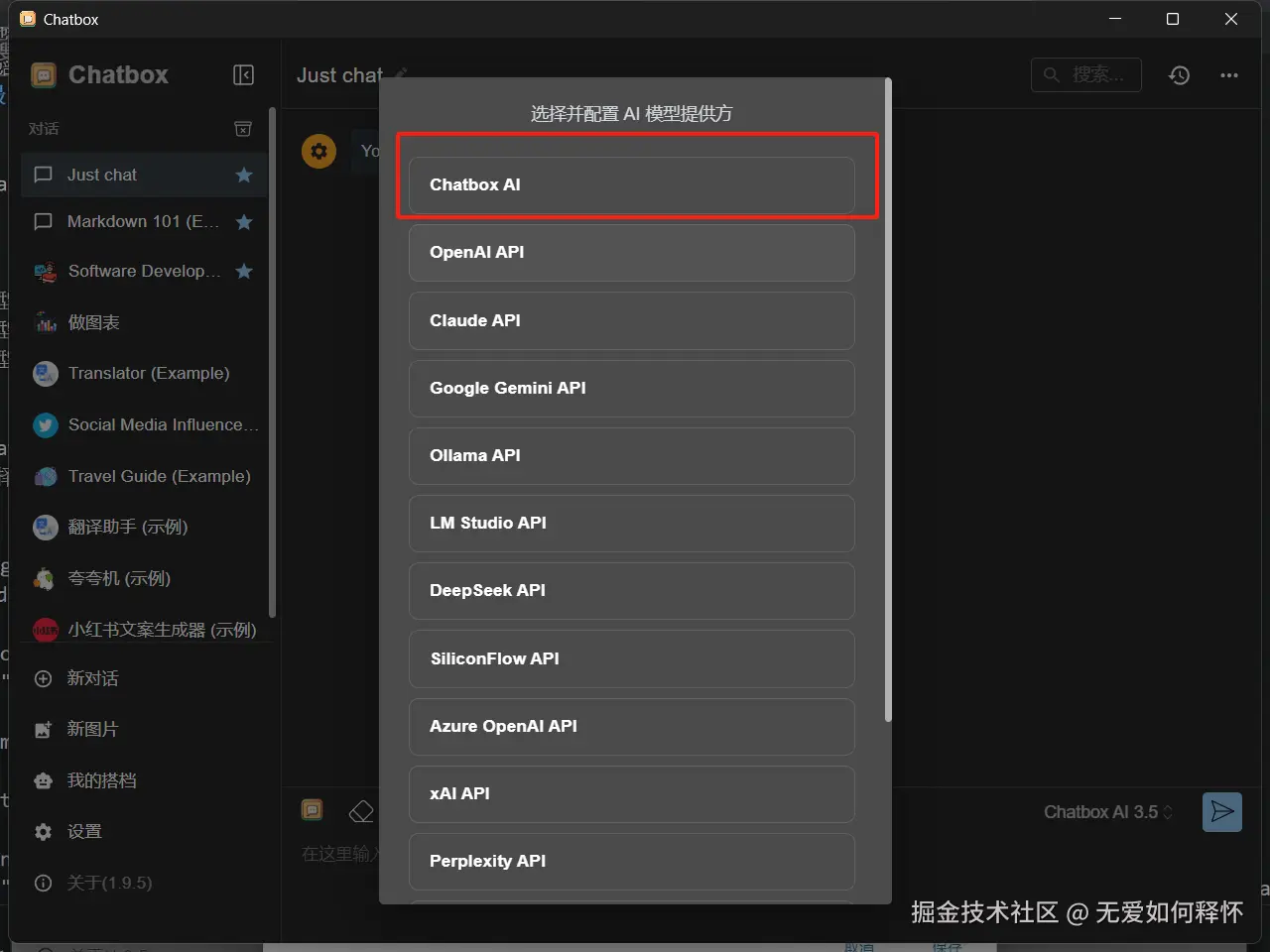Click the pencil icon beside Just chat
The height and width of the screenshot is (952, 1270).
pyautogui.click(x=401, y=74)
